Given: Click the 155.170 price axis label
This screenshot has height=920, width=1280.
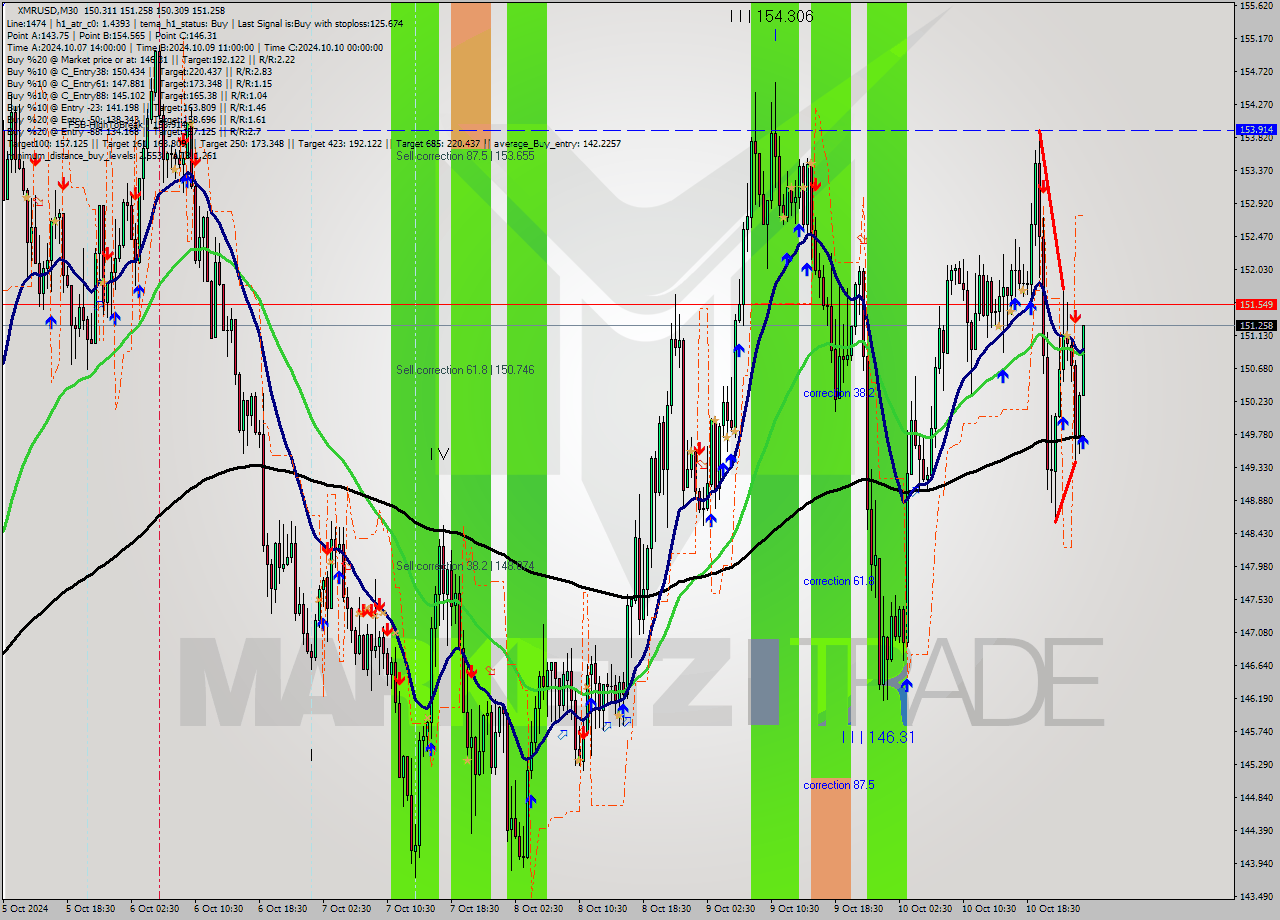Looking at the screenshot, I should [1256, 39].
